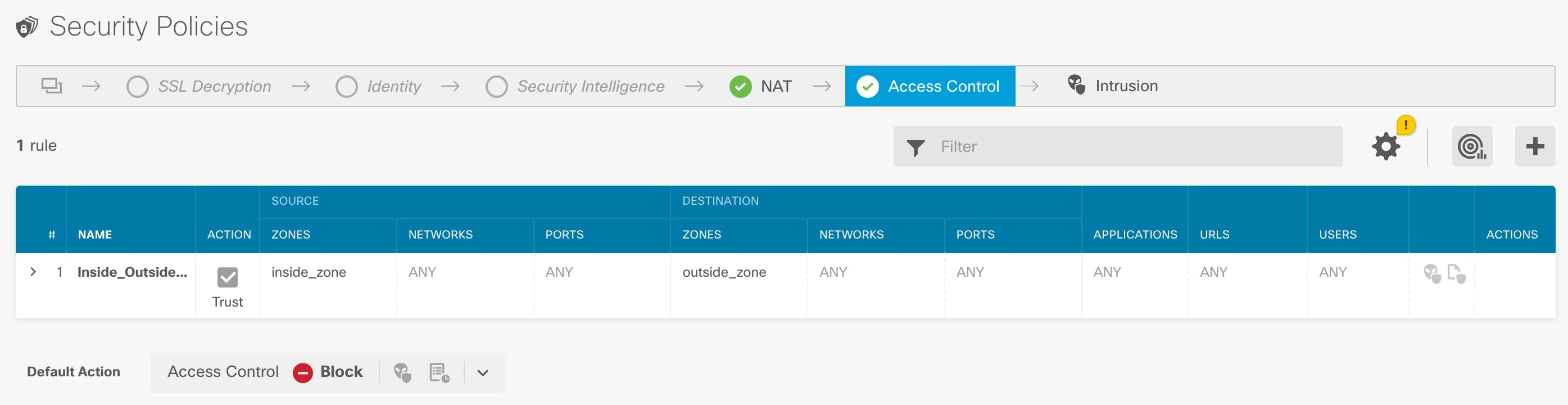Click logging icon beside Default Action
The height and width of the screenshot is (405, 1568).
pyautogui.click(x=439, y=372)
